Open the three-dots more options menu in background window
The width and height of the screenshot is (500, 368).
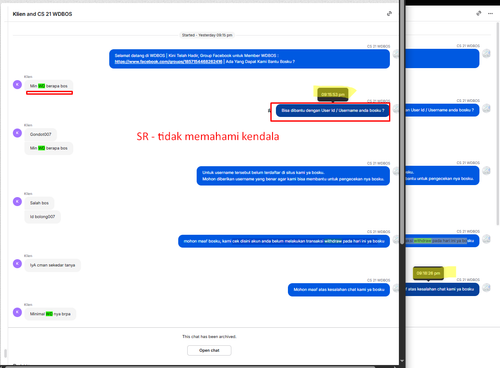pyautogui.click(x=490, y=13)
